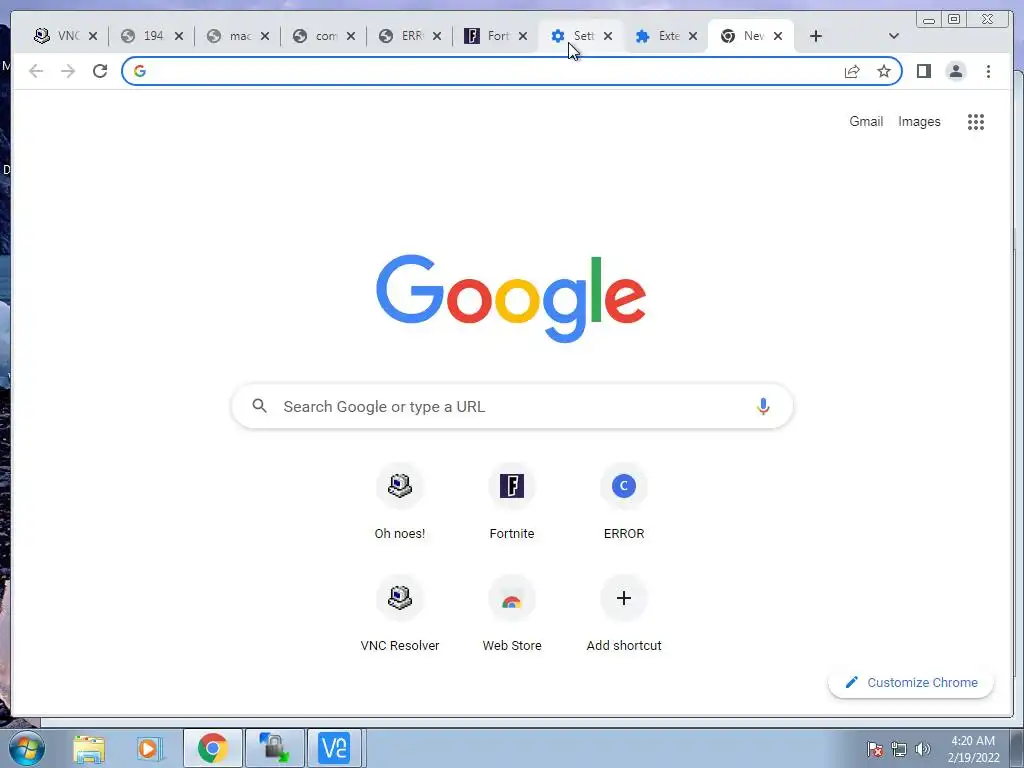
Task: Go forward to next page
Action: coord(68,71)
